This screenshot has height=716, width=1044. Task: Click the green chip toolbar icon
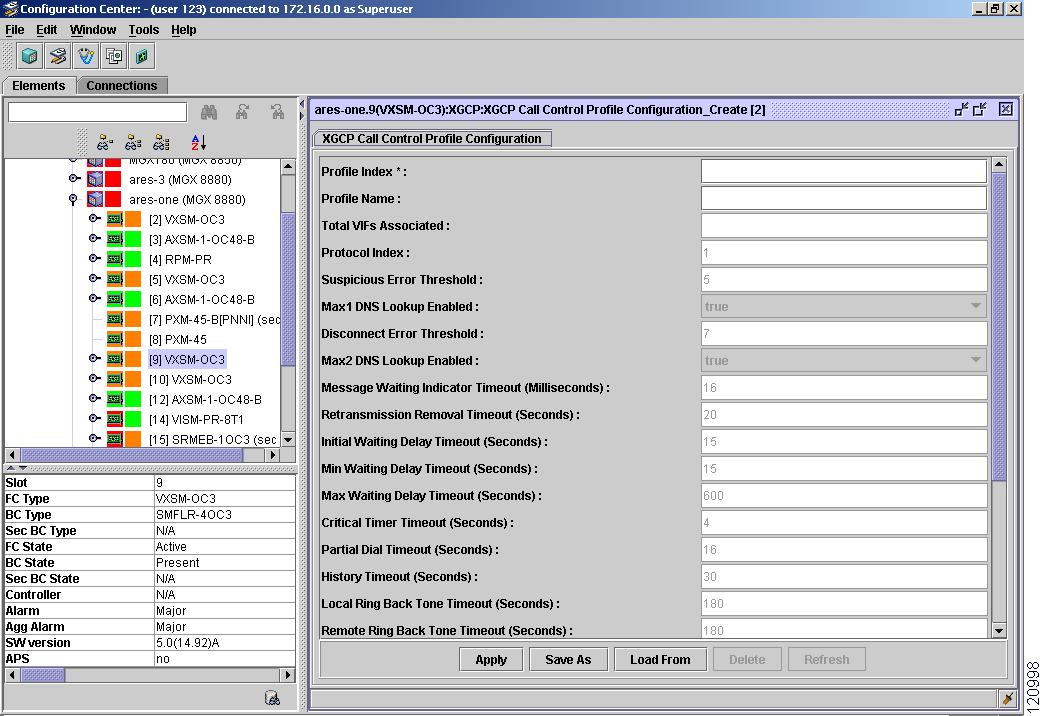tap(142, 56)
